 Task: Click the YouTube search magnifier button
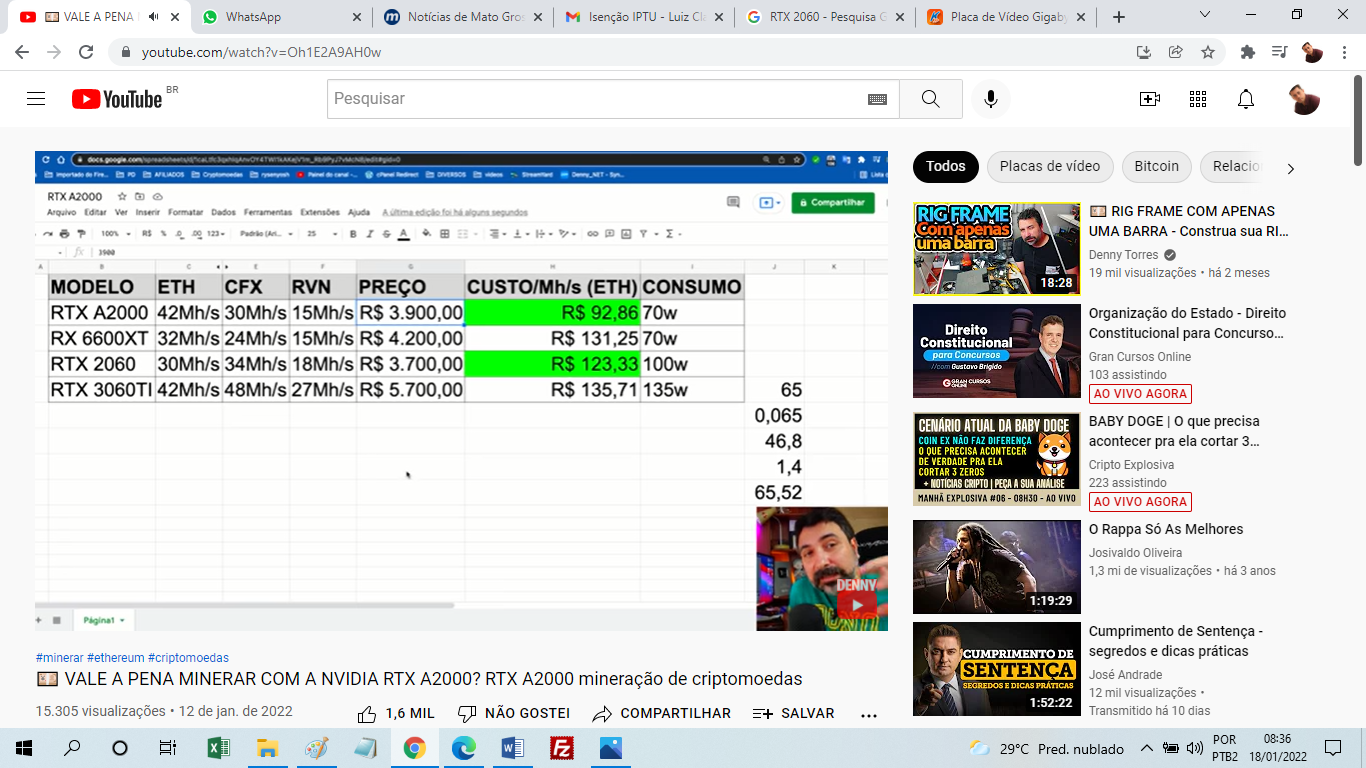(x=930, y=99)
